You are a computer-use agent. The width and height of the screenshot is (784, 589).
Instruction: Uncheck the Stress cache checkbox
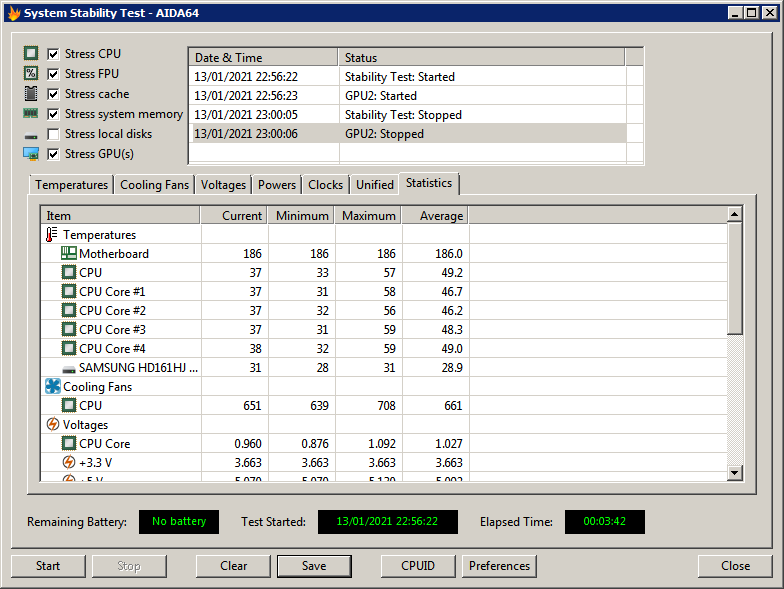click(53, 94)
